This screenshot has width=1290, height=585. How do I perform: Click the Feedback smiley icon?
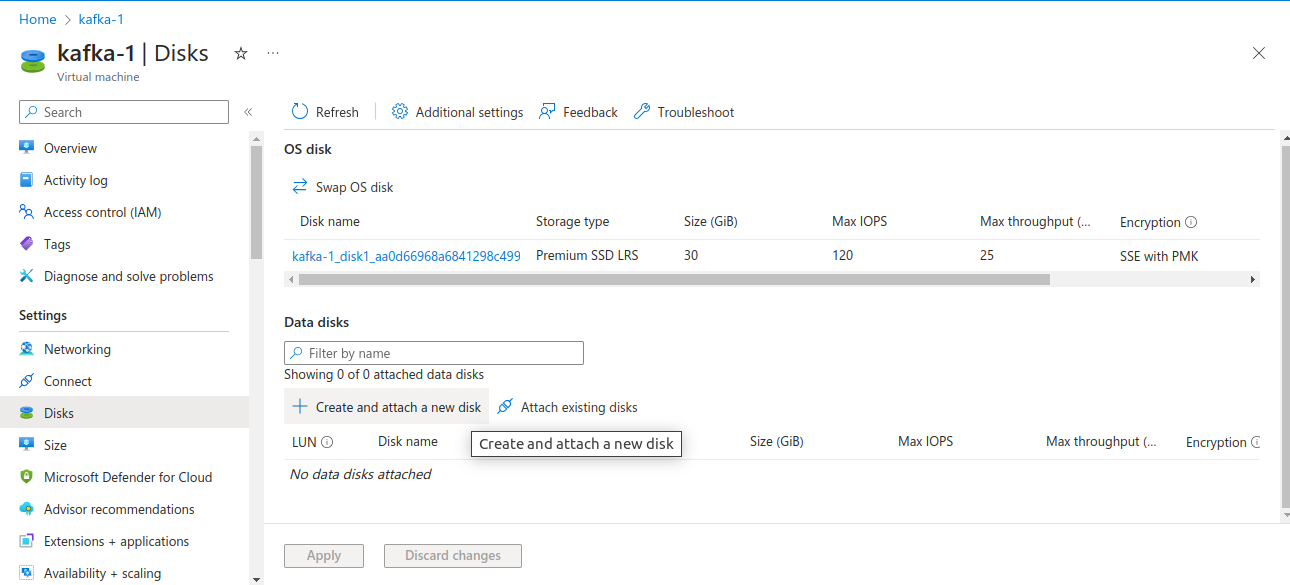click(546, 111)
